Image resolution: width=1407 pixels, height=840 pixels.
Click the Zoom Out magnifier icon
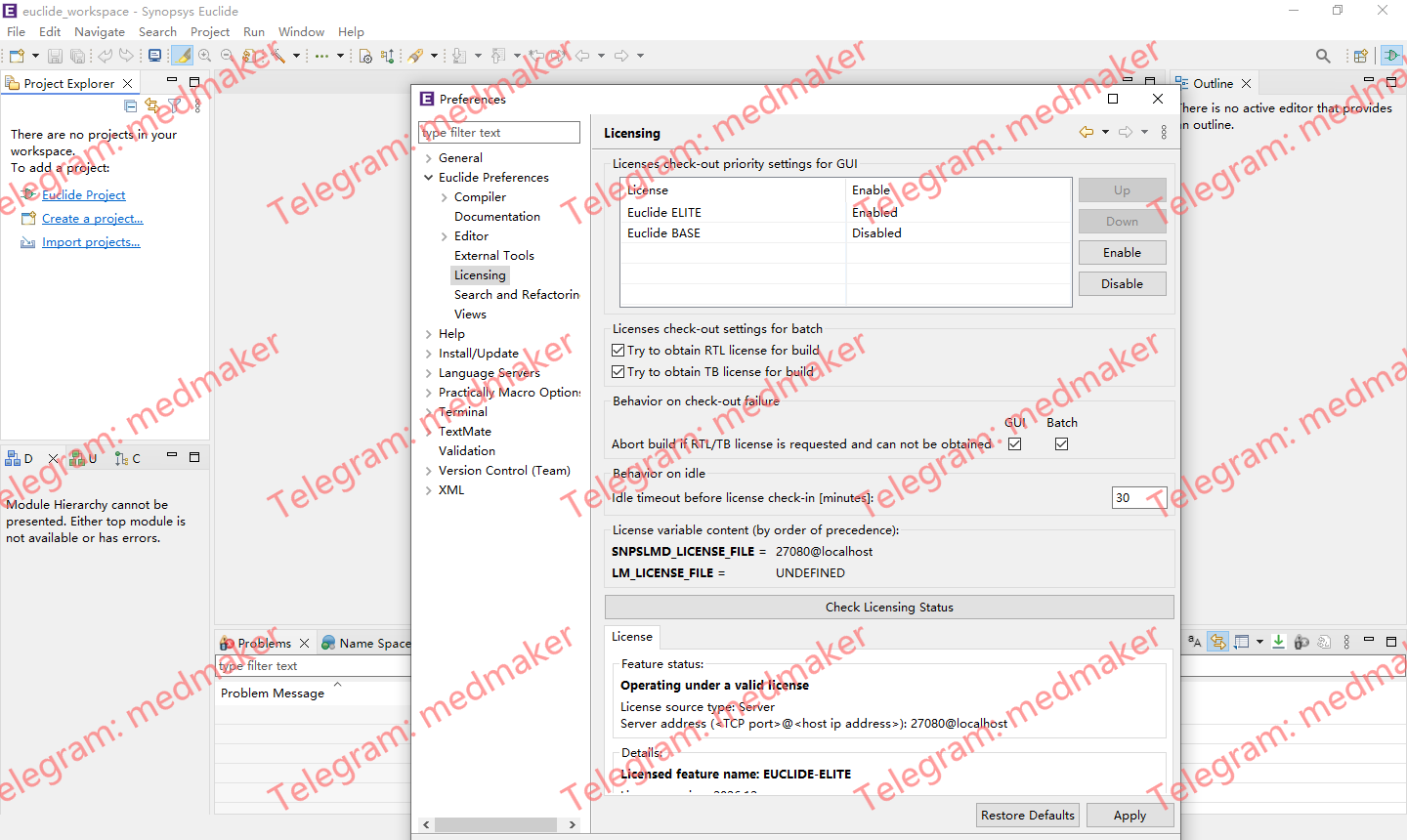[x=227, y=56]
